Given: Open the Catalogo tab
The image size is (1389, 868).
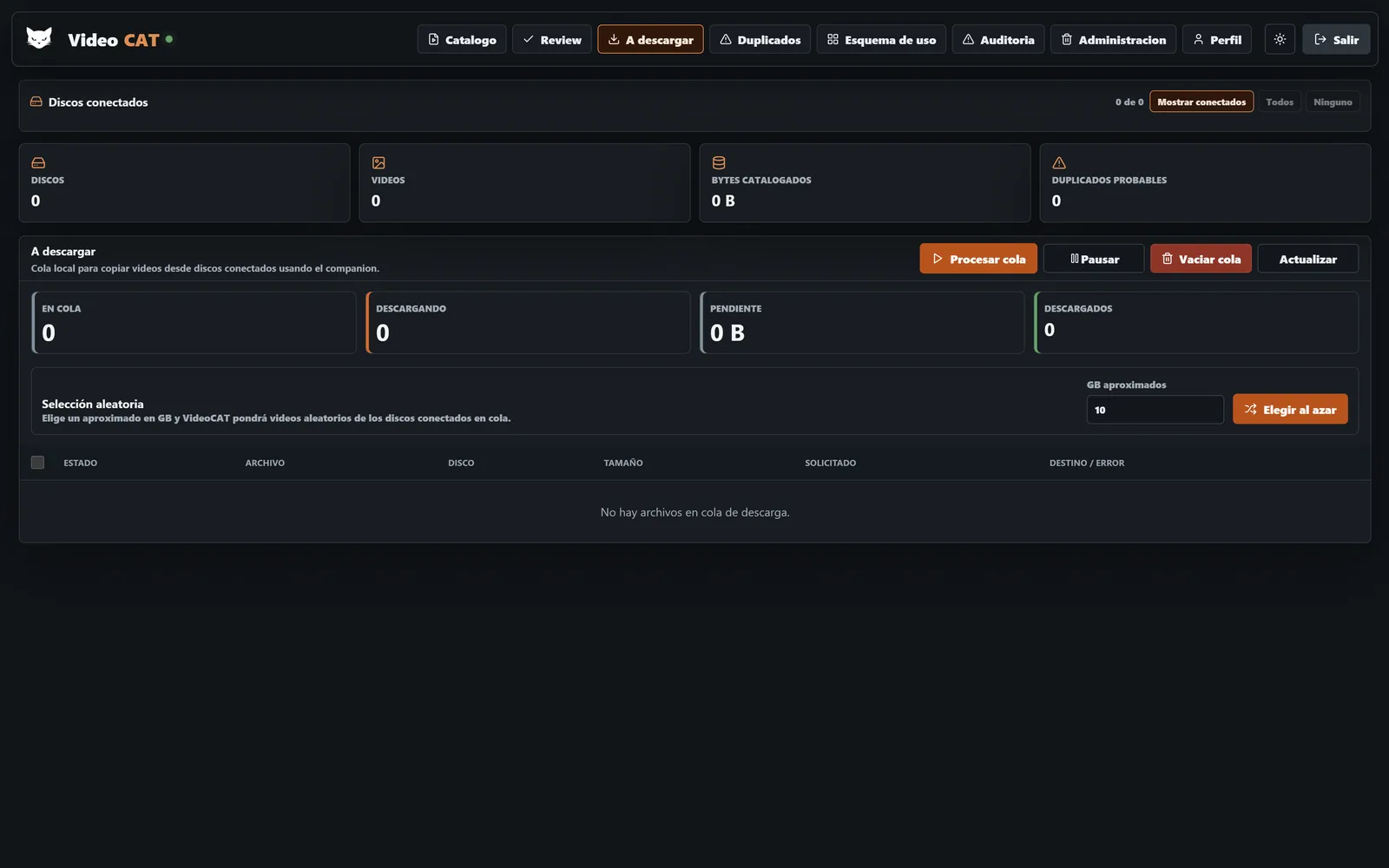Looking at the screenshot, I should pyautogui.click(x=462, y=39).
